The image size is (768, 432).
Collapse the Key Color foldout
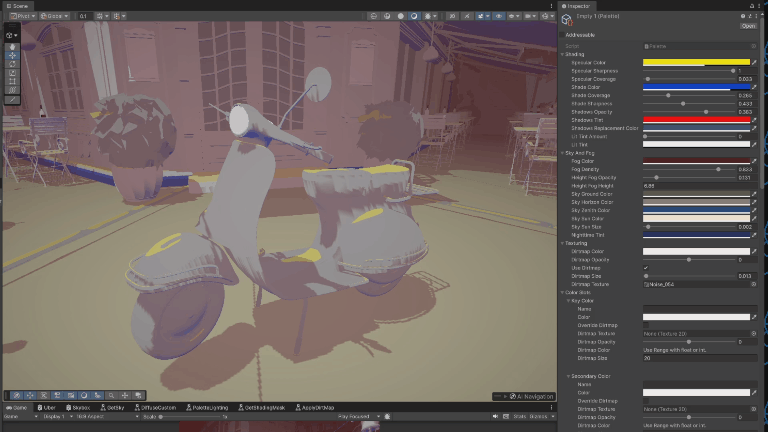[568, 301]
